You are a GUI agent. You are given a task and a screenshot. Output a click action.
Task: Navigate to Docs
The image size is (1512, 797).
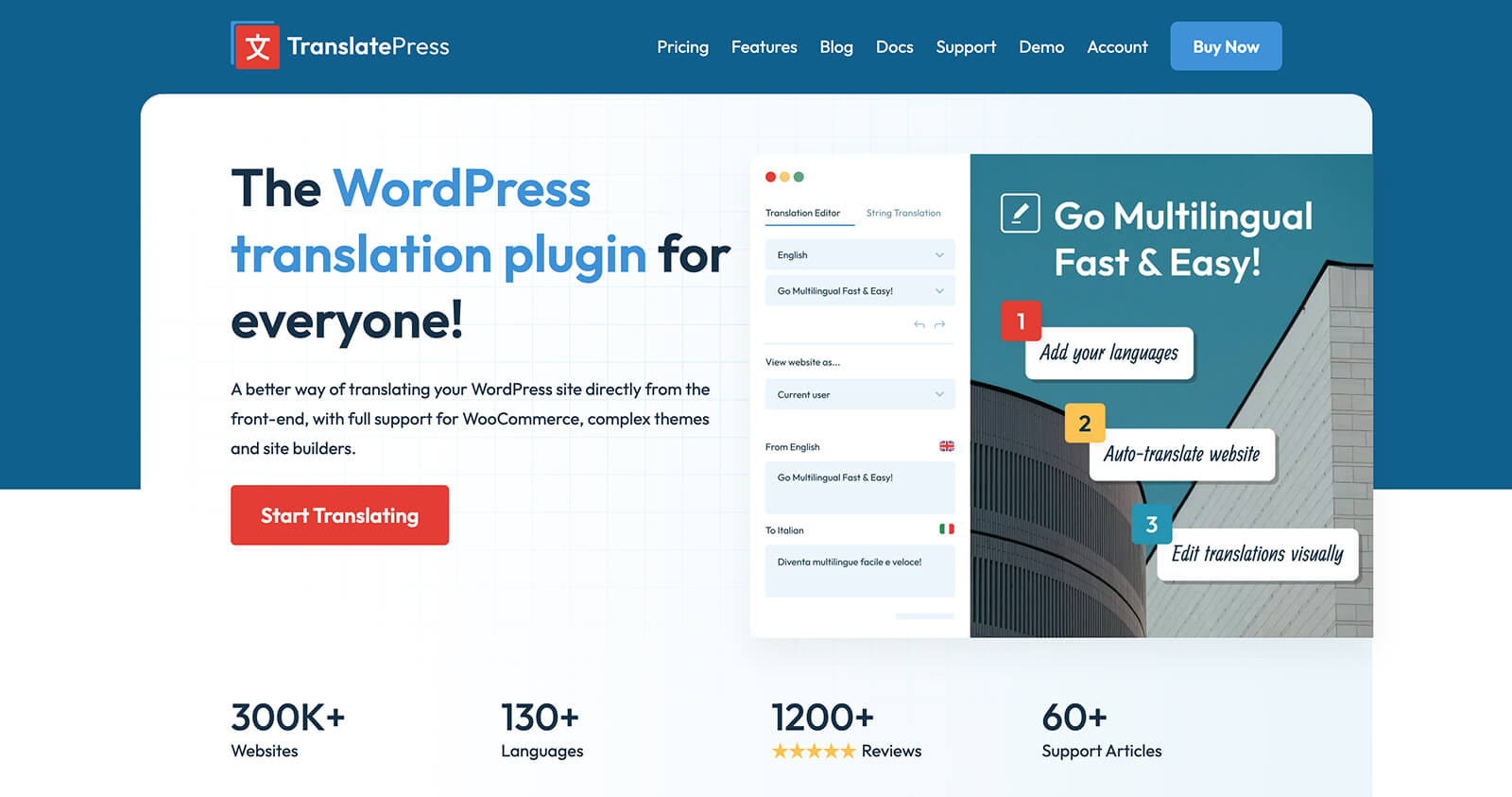point(894,46)
